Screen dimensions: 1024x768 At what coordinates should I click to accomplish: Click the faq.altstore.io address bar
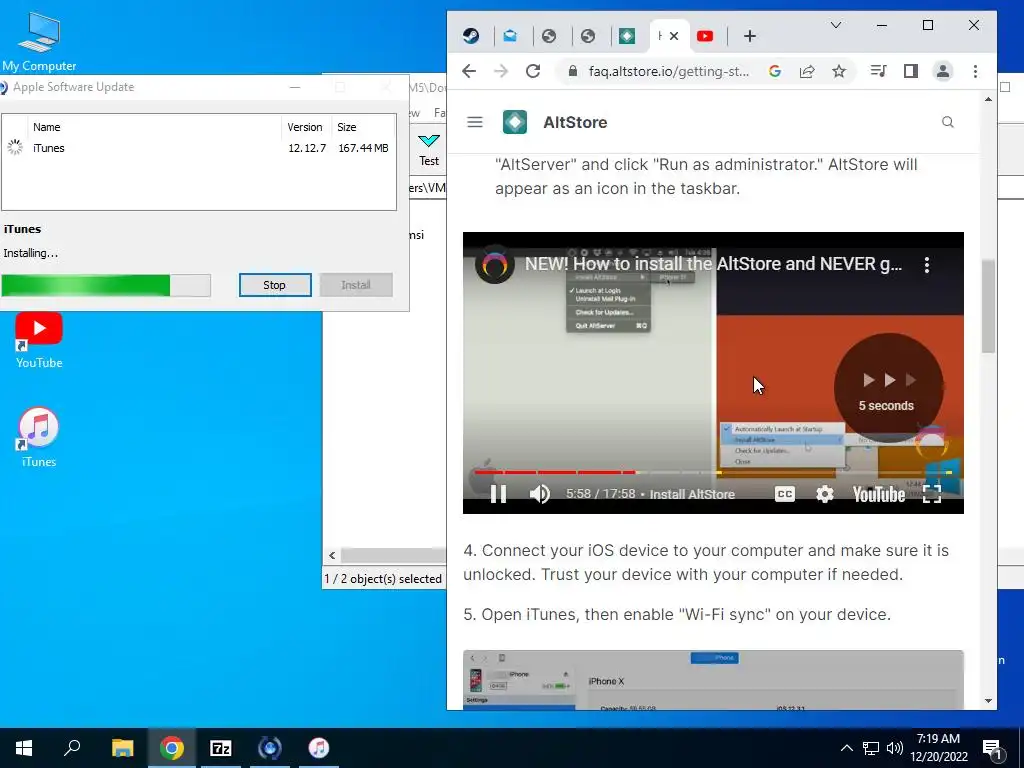[668, 71]
